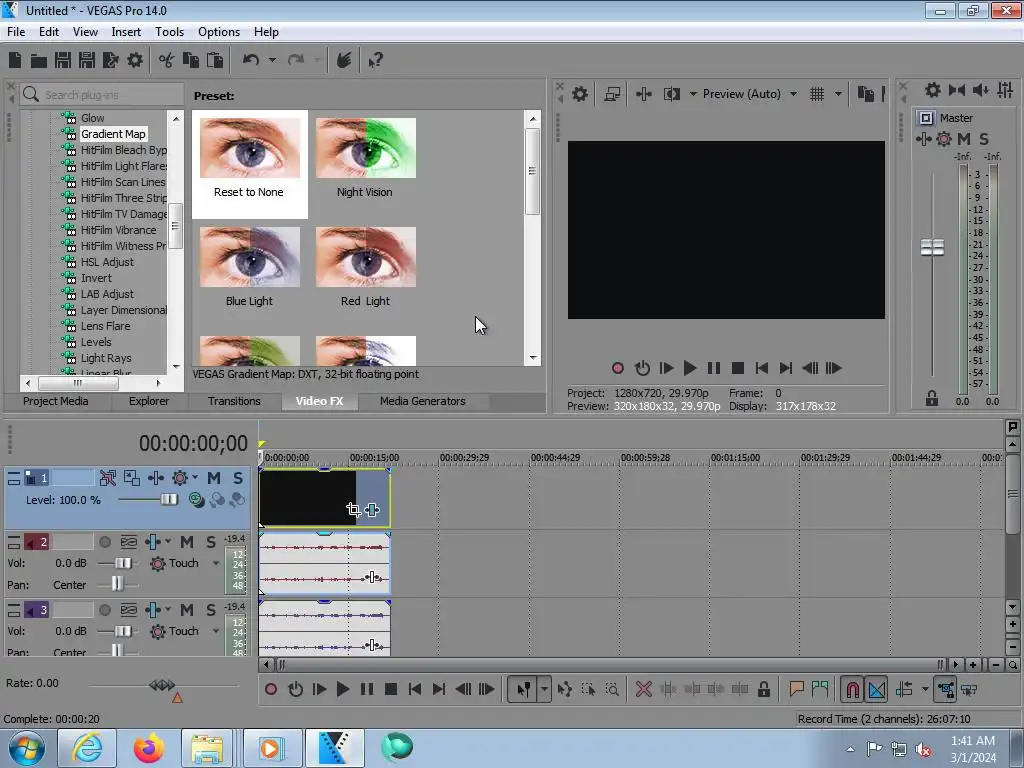The width and height of the screenshot is (1024, 768).
Task: Open split screen view dropdown arrow
Action: (692, 94)
